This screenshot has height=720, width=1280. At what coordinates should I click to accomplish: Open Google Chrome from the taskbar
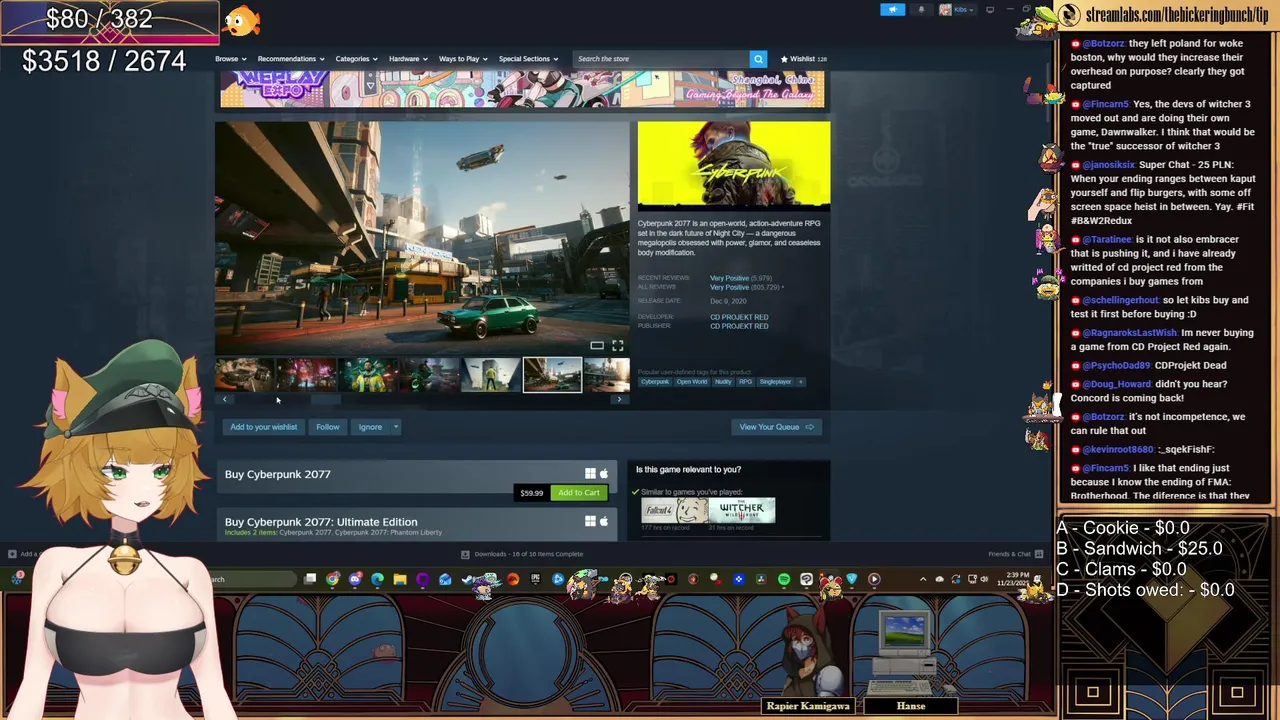pos(333,579)
